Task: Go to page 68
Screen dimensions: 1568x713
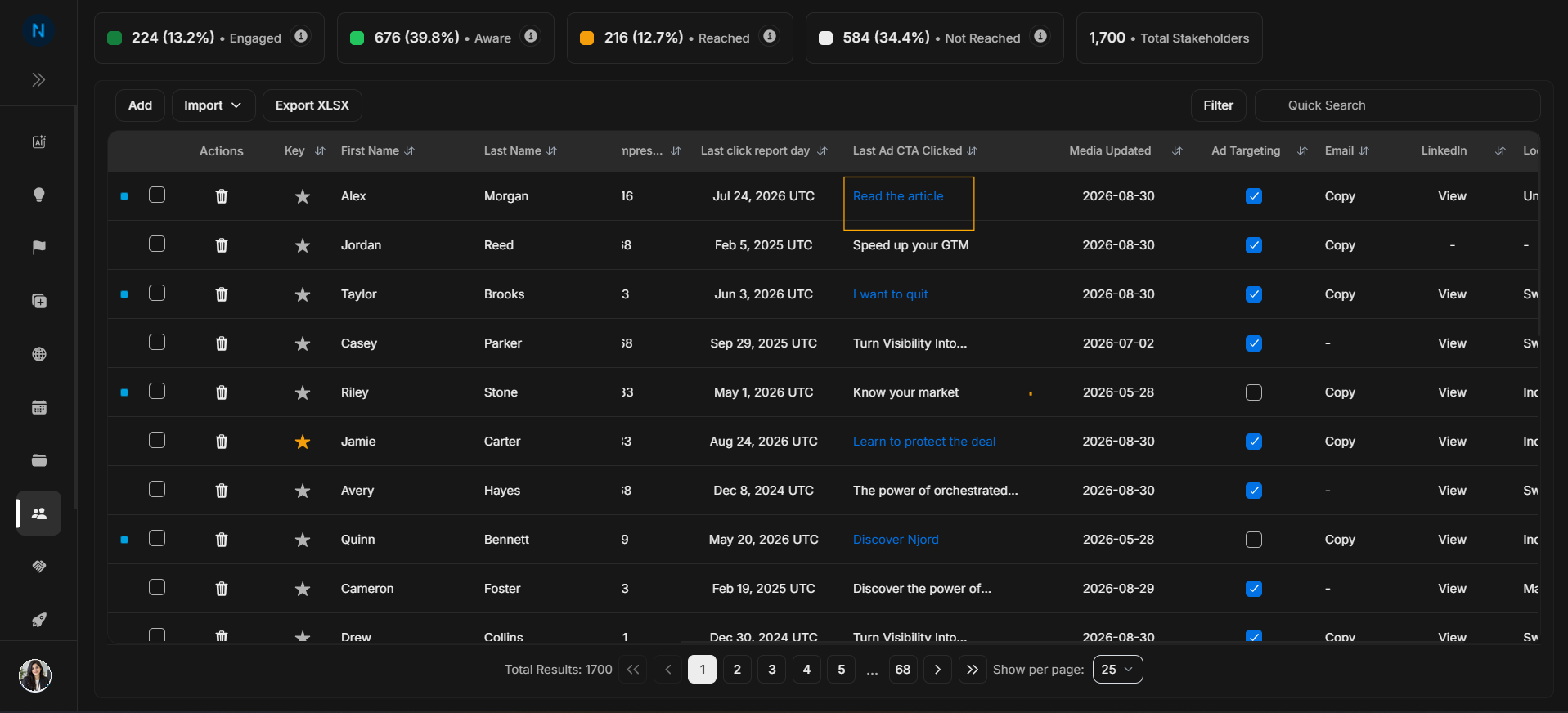Action: 902,670
